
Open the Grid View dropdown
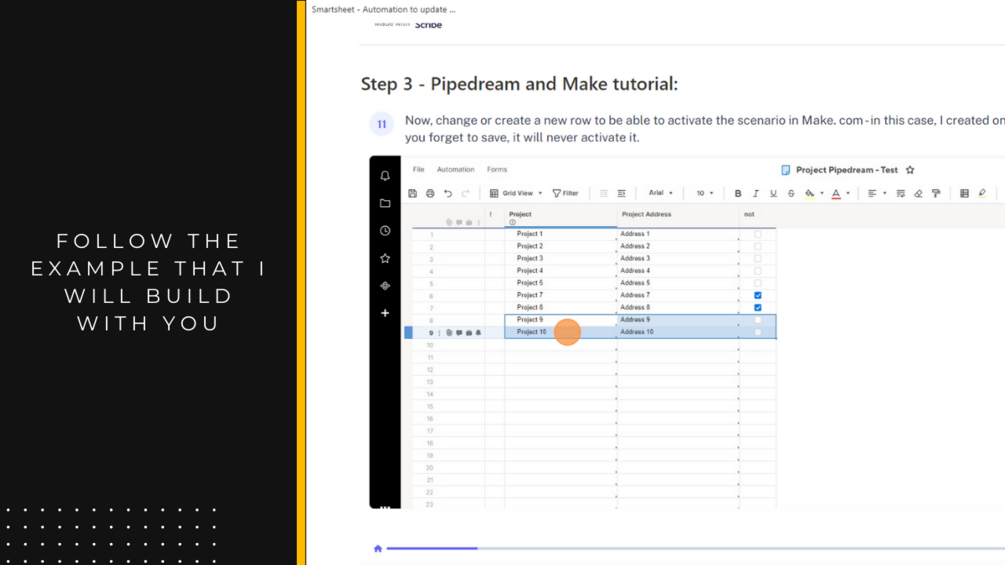tap(516, 193)
